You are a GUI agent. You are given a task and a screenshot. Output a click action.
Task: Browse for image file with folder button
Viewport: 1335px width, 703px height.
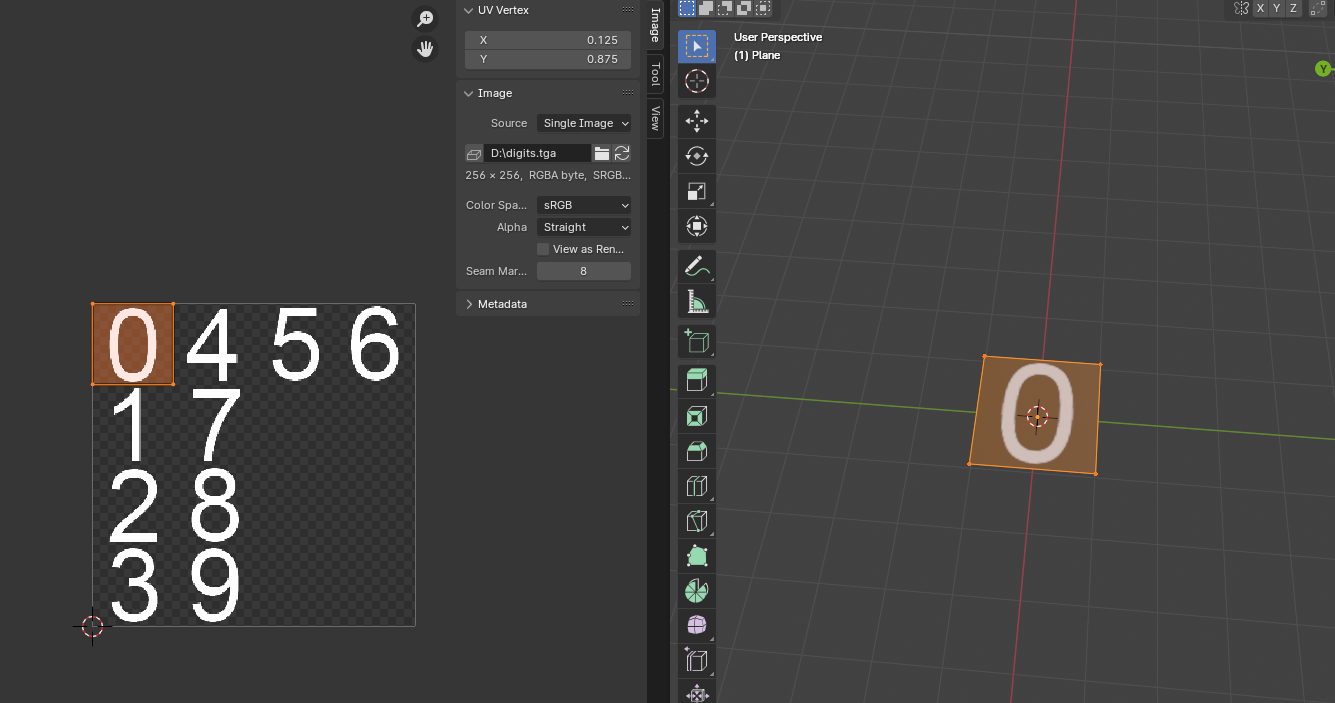pyautogui.click(x=601, y=153)
